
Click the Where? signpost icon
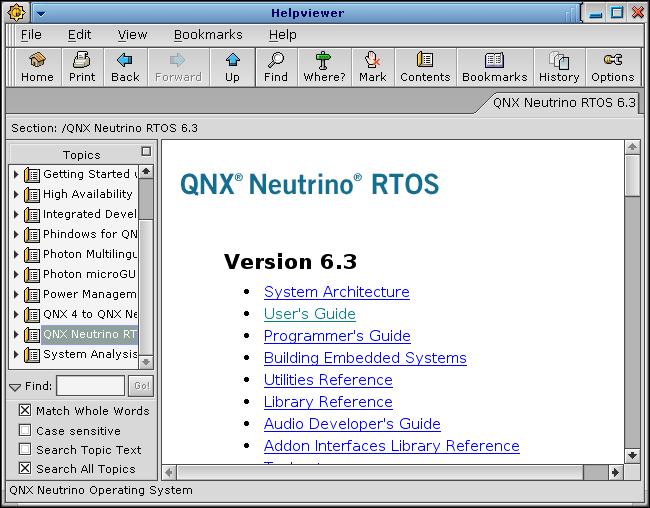tap(324, 67)
